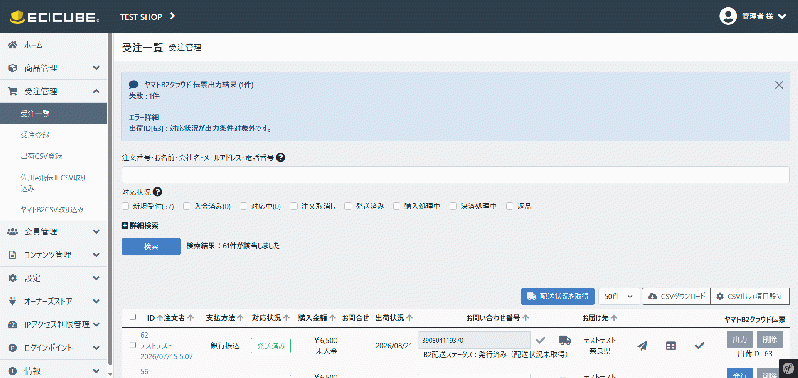Click the table icon in order 62 row

(671, 345)
